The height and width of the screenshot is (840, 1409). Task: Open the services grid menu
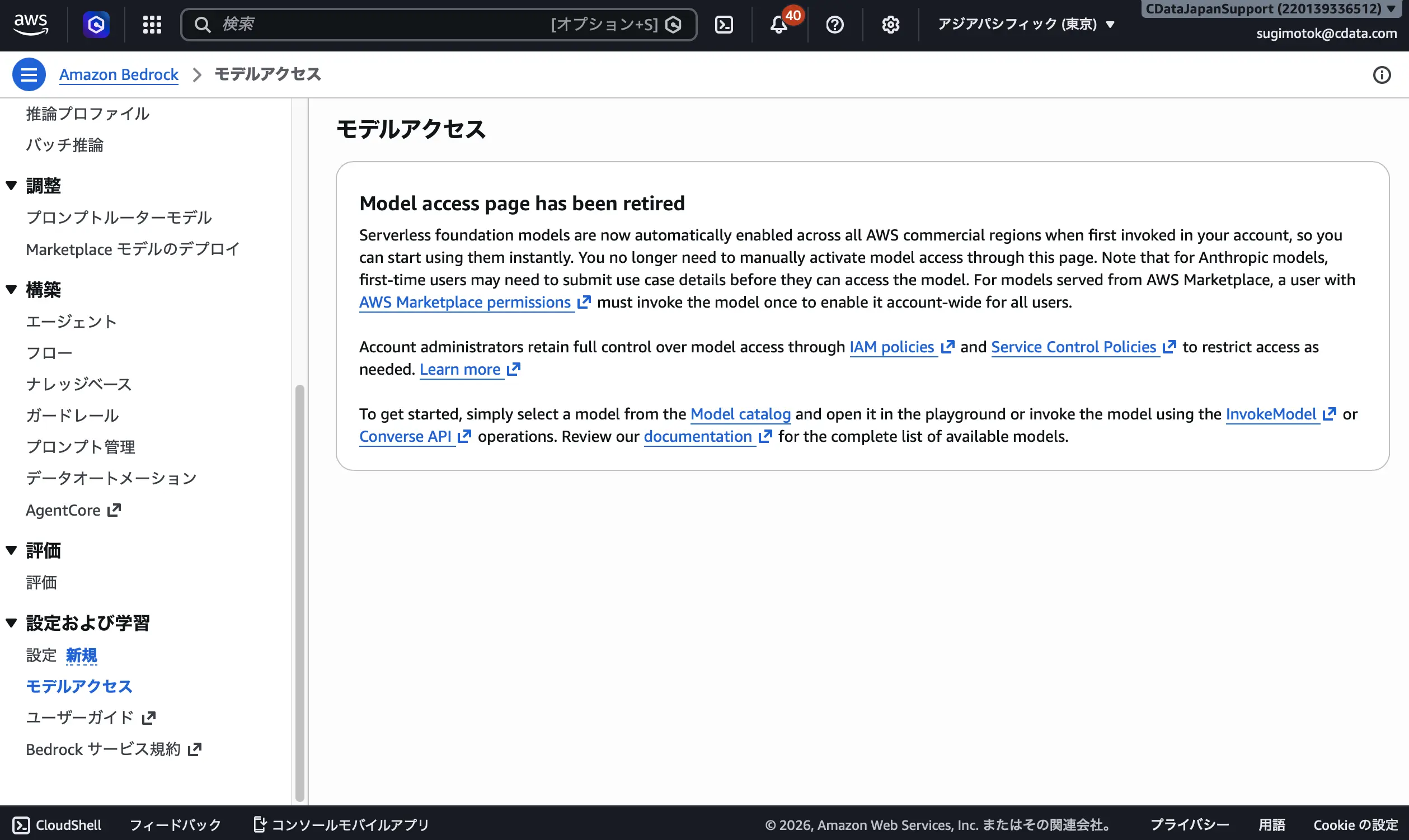tap(152, 25)
